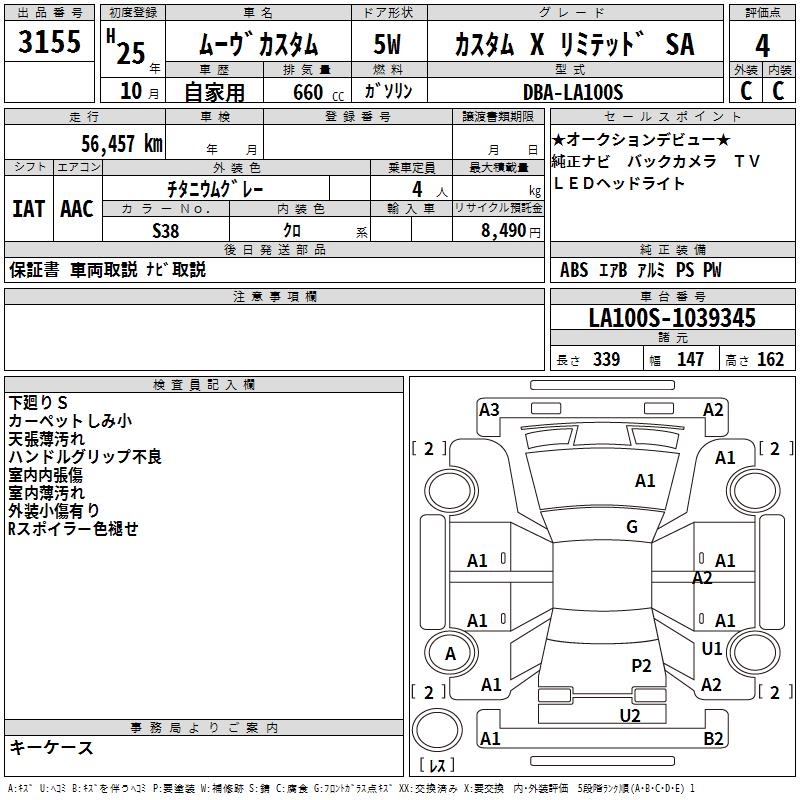Click the inspector note Rスポイラー色褪せ
The width and height of the screenshot is (800, 800).
(73, 529)
